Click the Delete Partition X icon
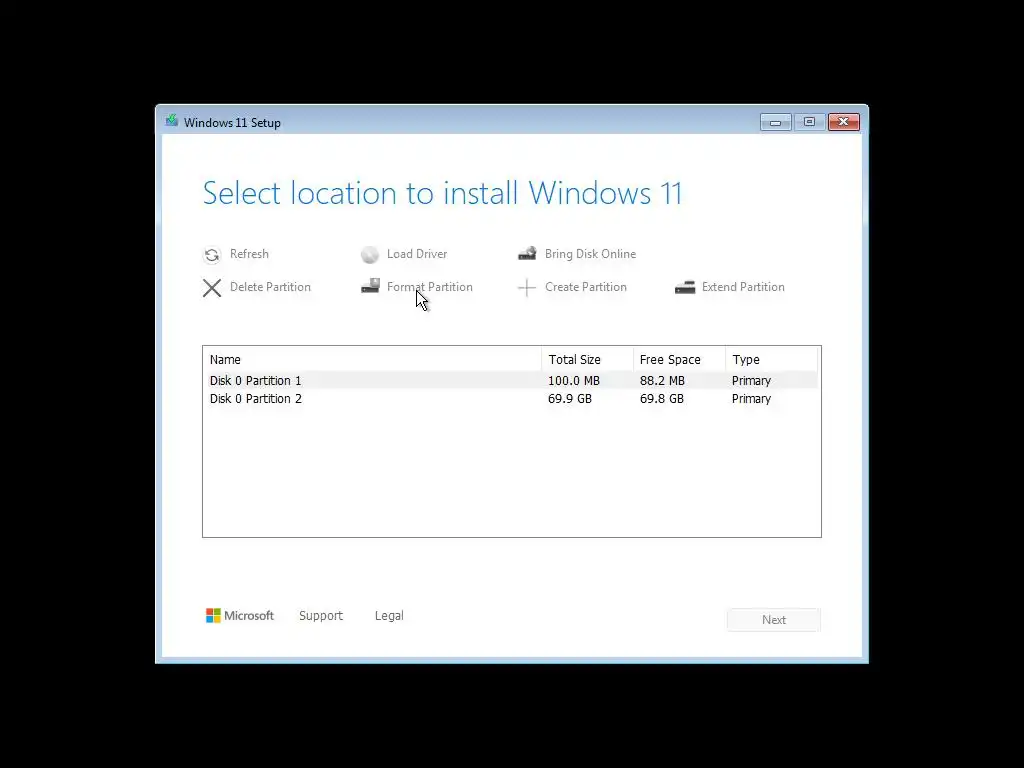 click(x=212, y=287)
